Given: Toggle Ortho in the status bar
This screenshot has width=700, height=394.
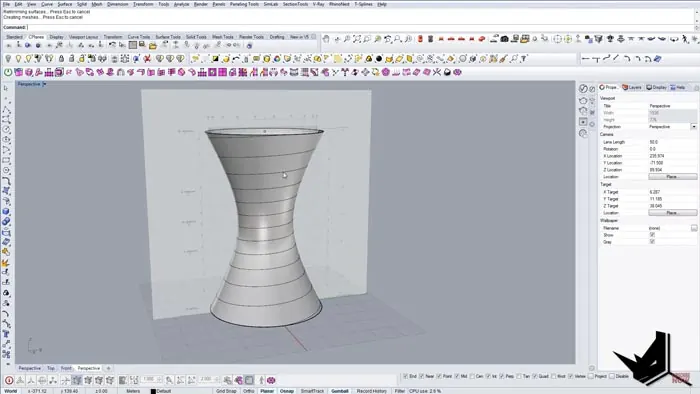Looking at the screenshot, I should [248, 391].
